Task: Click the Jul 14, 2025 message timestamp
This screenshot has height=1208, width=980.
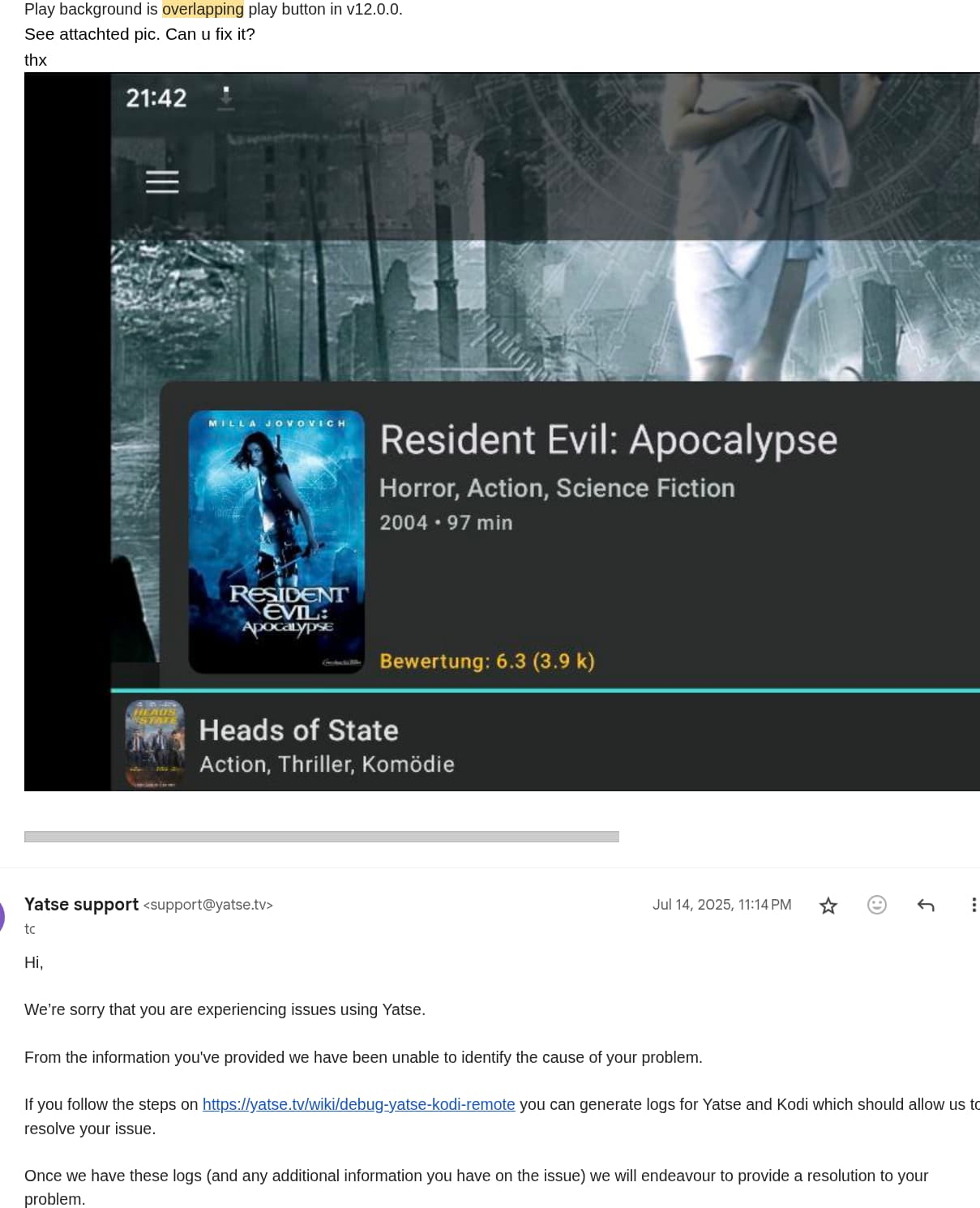Action: [x=721, y=905]
